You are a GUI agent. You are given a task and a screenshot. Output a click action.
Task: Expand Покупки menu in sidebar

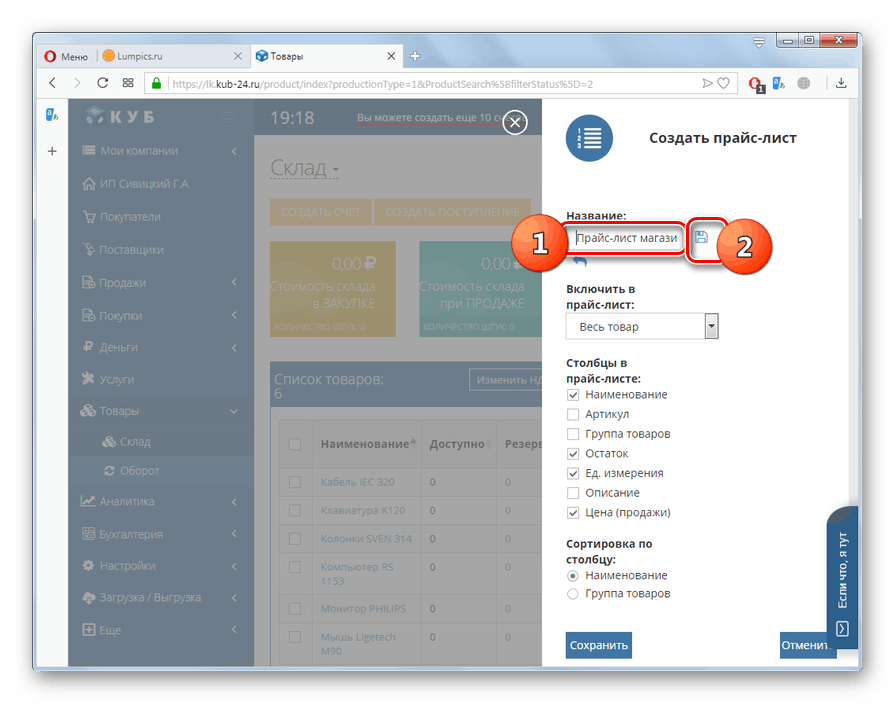161,315
